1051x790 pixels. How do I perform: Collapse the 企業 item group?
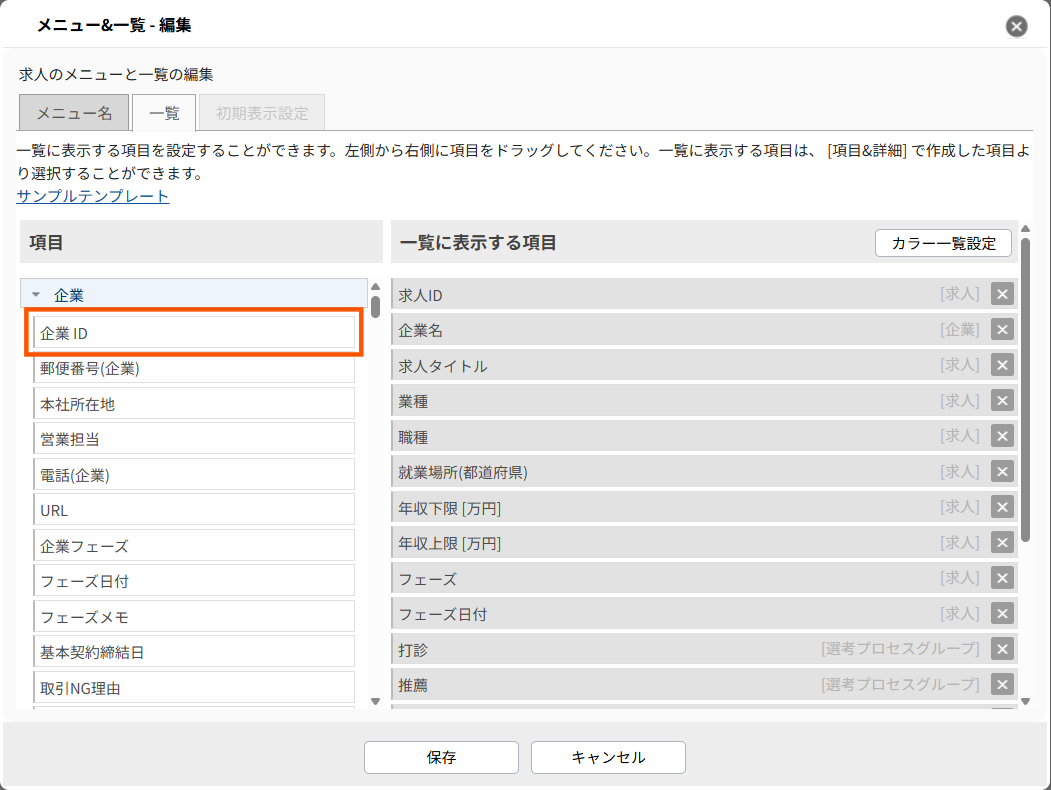click(x=36, y=294)
